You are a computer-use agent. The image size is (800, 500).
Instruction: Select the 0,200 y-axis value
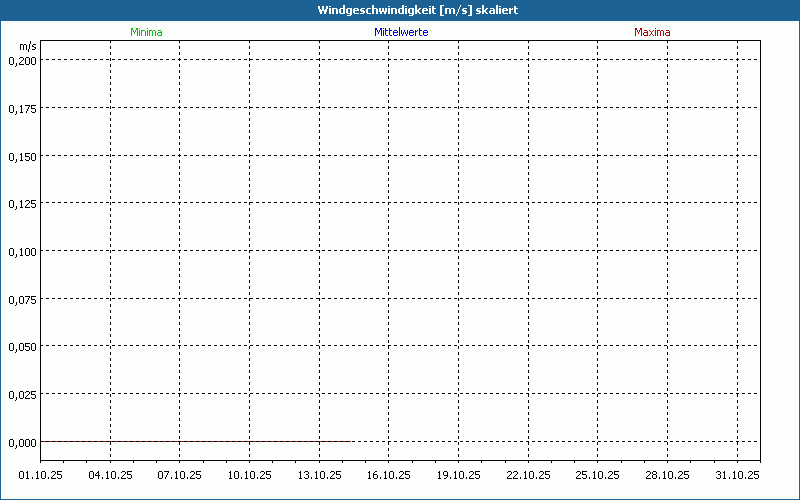tap(22, 60)
